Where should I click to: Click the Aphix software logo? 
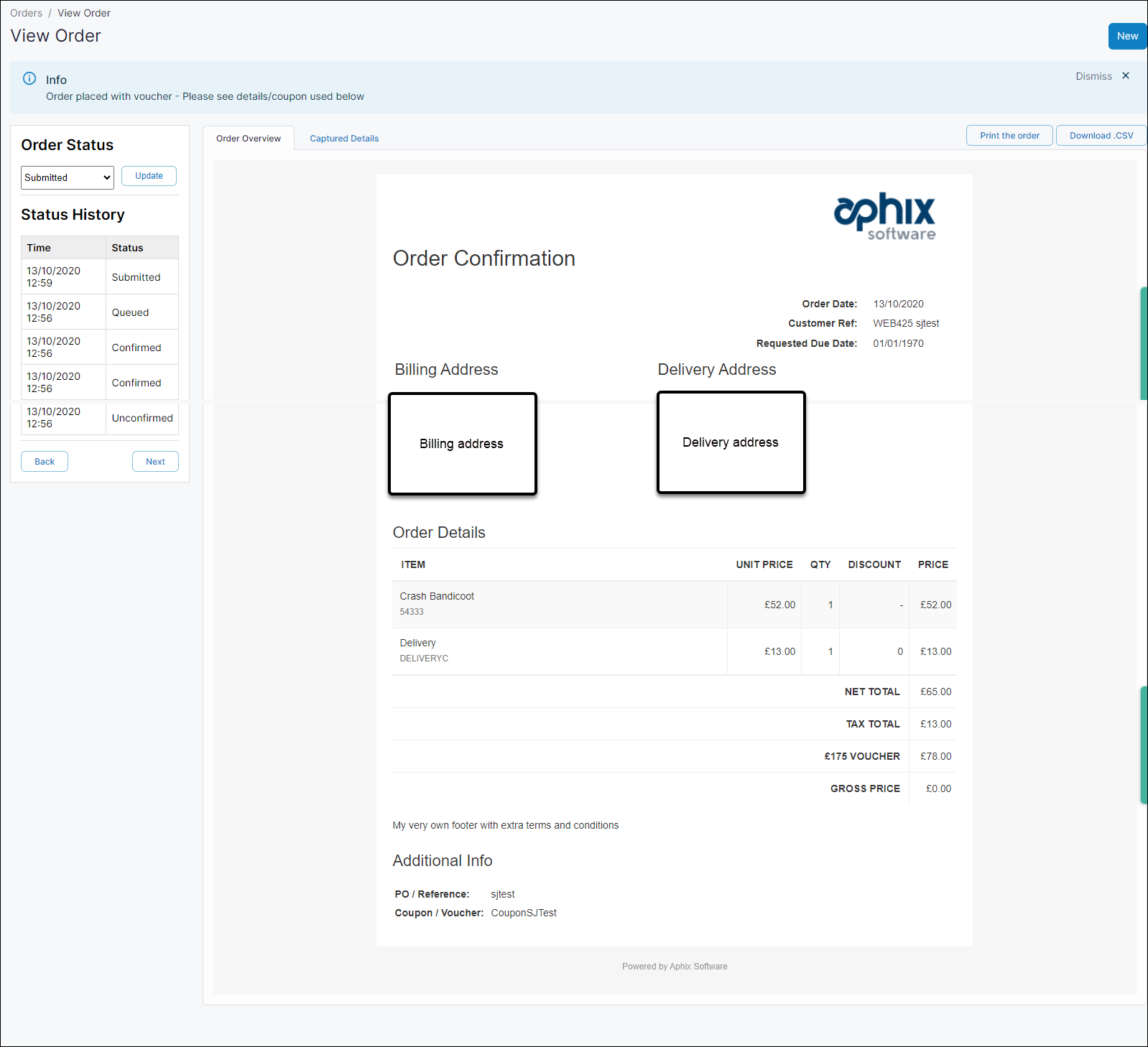click(884, 216)
